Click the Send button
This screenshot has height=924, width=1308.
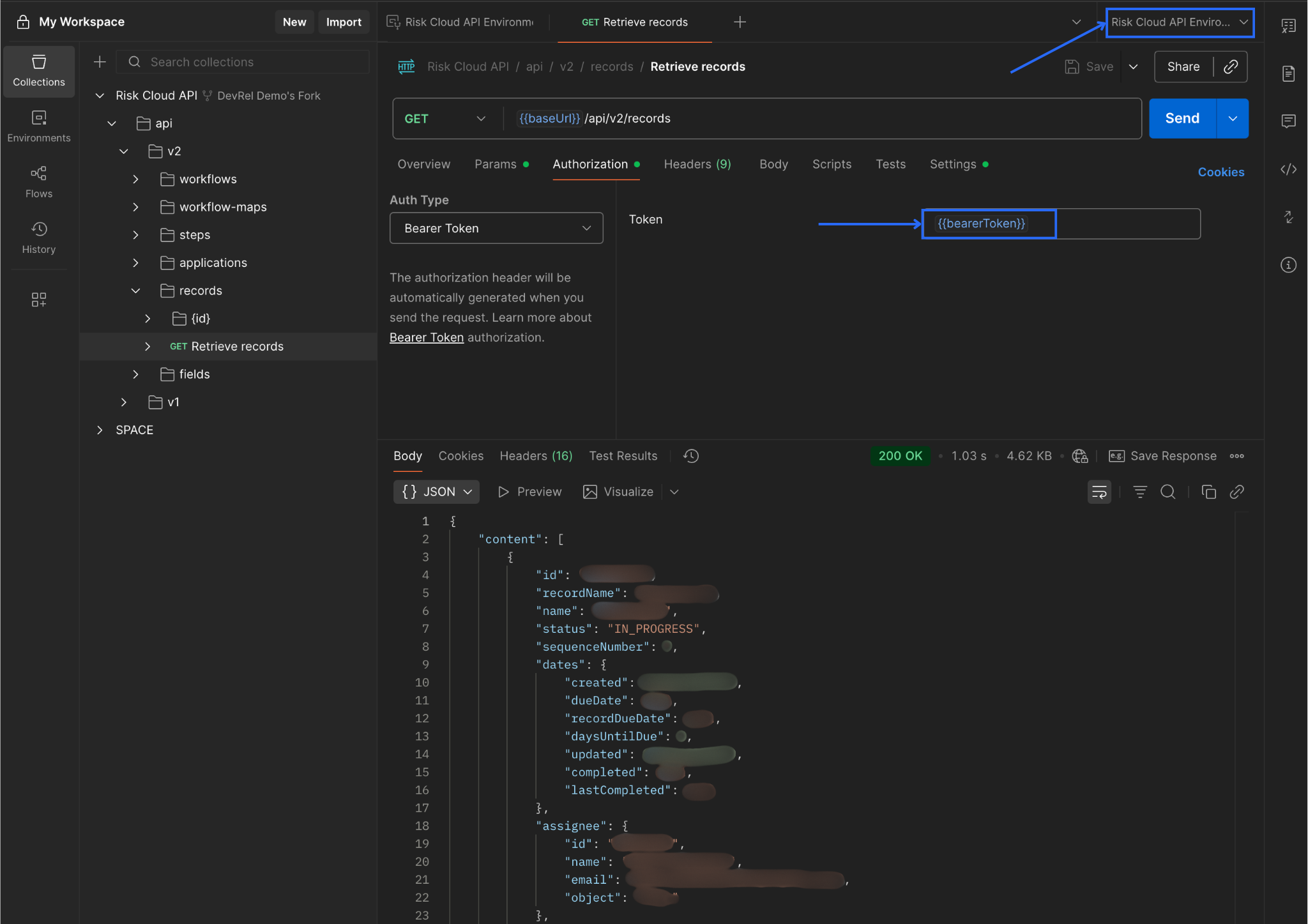pos(1182,118)
